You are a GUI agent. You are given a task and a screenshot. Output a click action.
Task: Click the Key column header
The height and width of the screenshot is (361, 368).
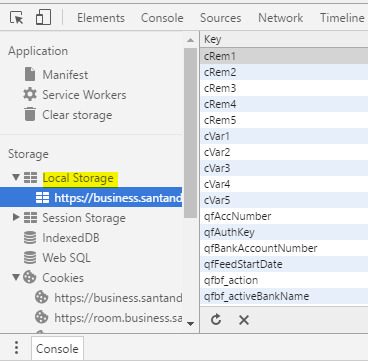tap(284, 39)
